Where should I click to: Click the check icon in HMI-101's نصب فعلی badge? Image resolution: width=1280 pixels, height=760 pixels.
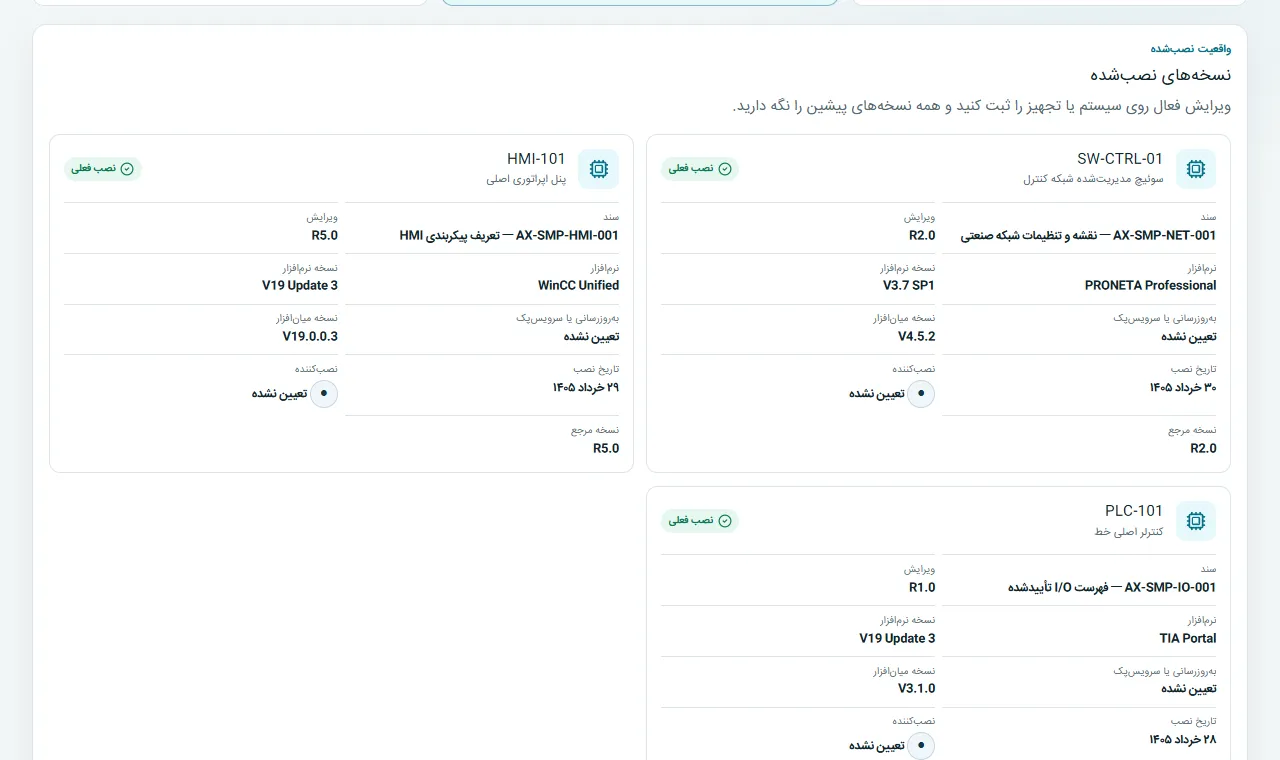(127, 169)
